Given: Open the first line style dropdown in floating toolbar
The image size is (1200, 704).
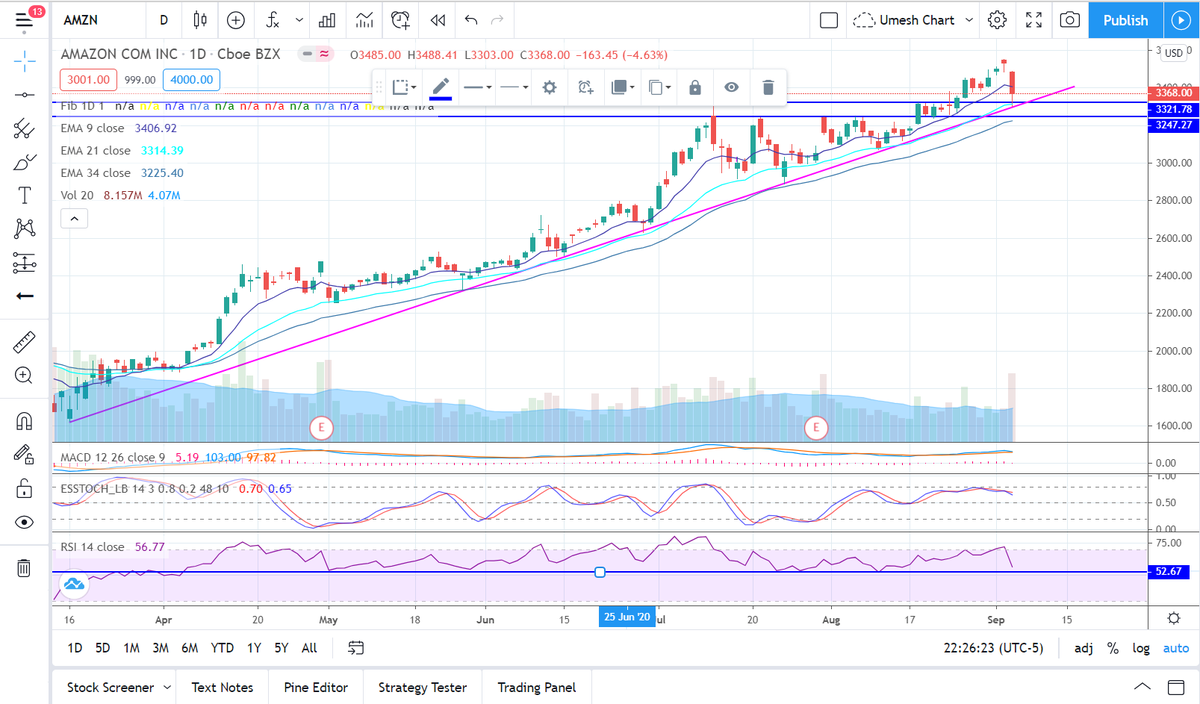Looking at the screenshot, I should click(x=477, y=87).
